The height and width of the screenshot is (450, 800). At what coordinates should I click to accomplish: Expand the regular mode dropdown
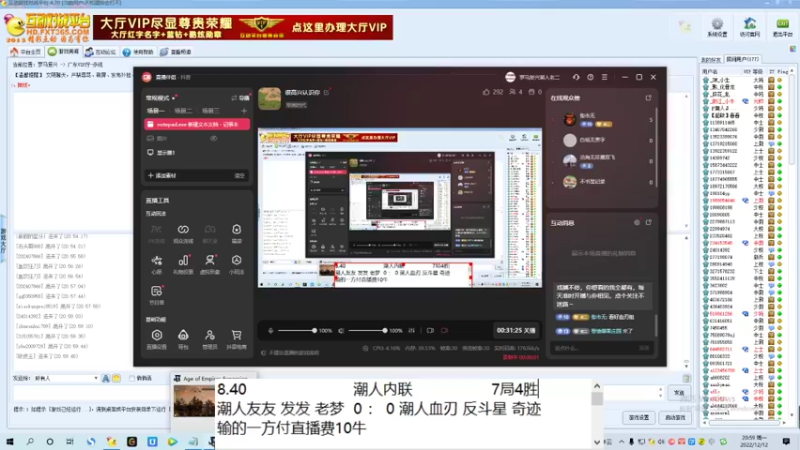click(162, 98)
